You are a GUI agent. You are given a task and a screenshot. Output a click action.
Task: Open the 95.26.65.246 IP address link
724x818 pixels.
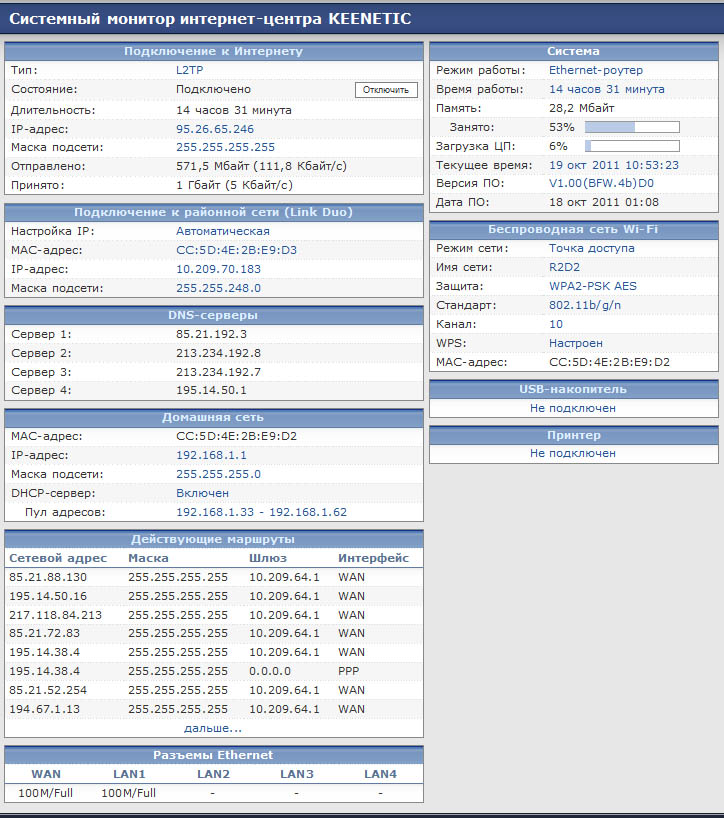point(215,129)
